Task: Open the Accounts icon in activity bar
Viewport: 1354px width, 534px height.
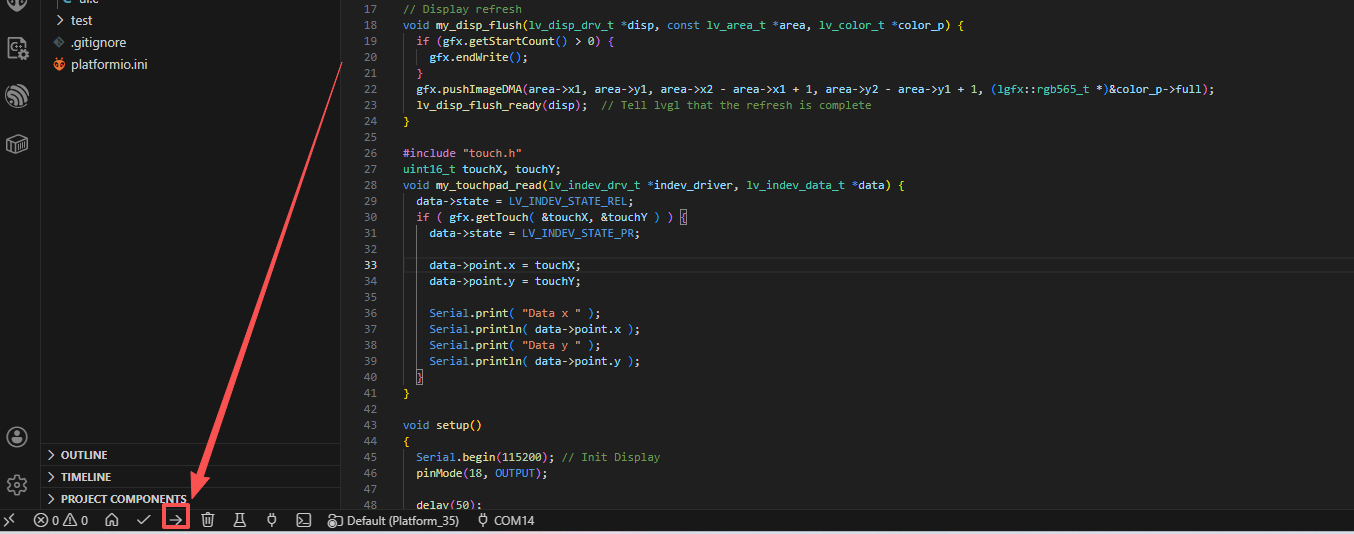Action: pyautogui.click(x=17, y=437)
